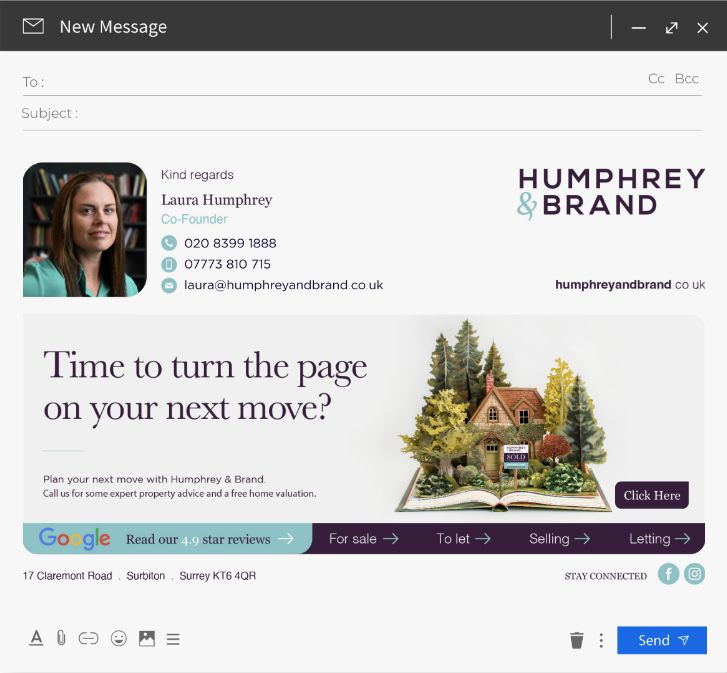
Task: Click the 'New Message' window title
Action: click(113, 27)
